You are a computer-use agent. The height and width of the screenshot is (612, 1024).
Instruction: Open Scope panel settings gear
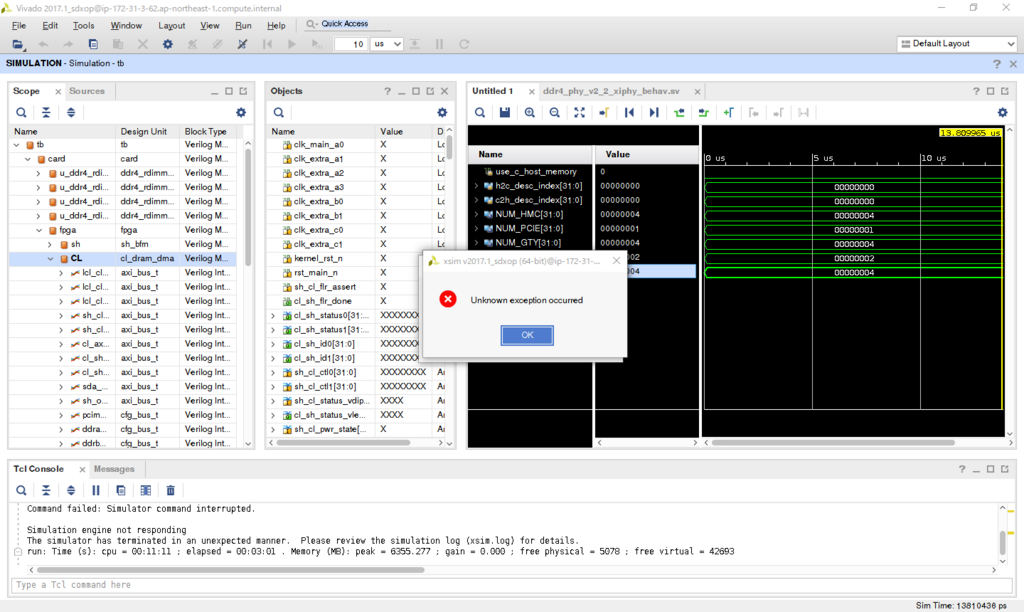[x=241, y=112]
